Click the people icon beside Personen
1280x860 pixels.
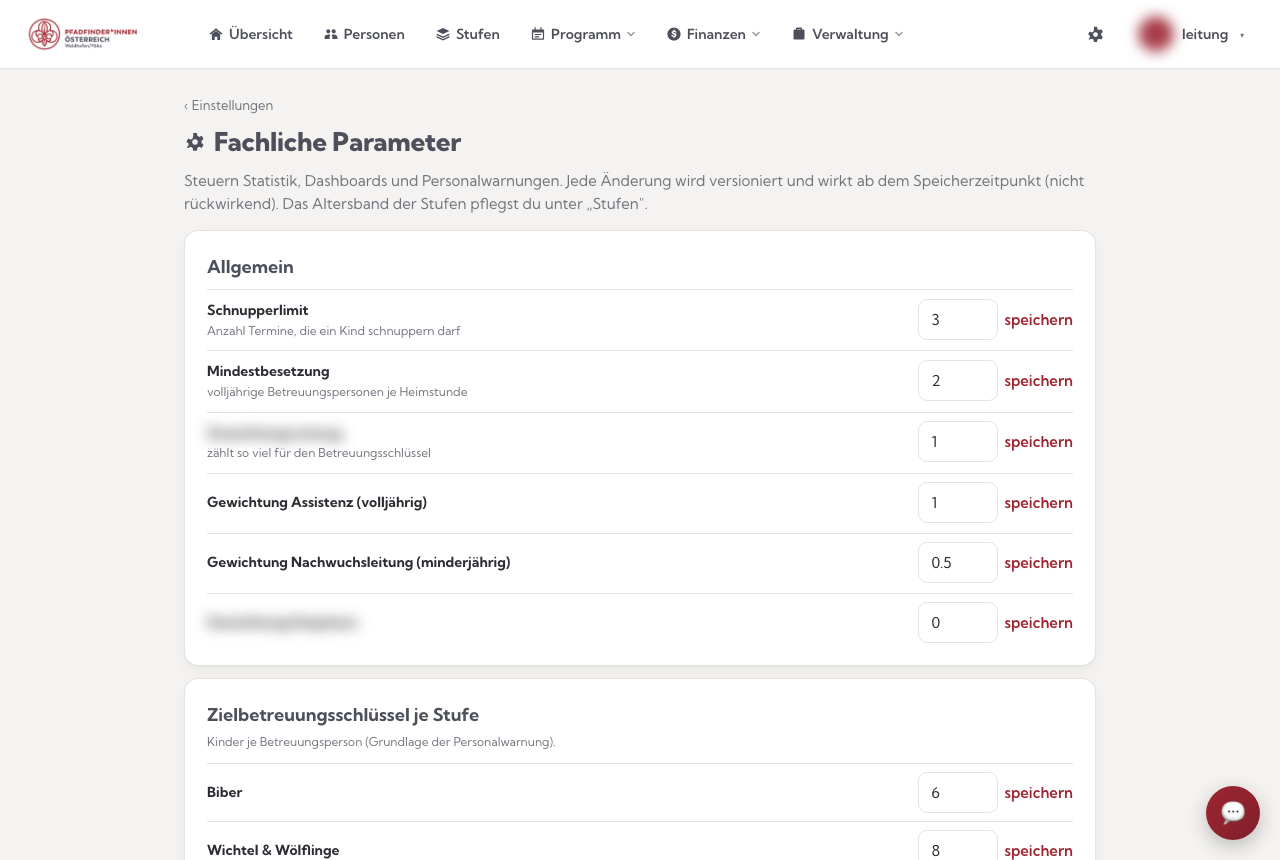click(331, 34)
